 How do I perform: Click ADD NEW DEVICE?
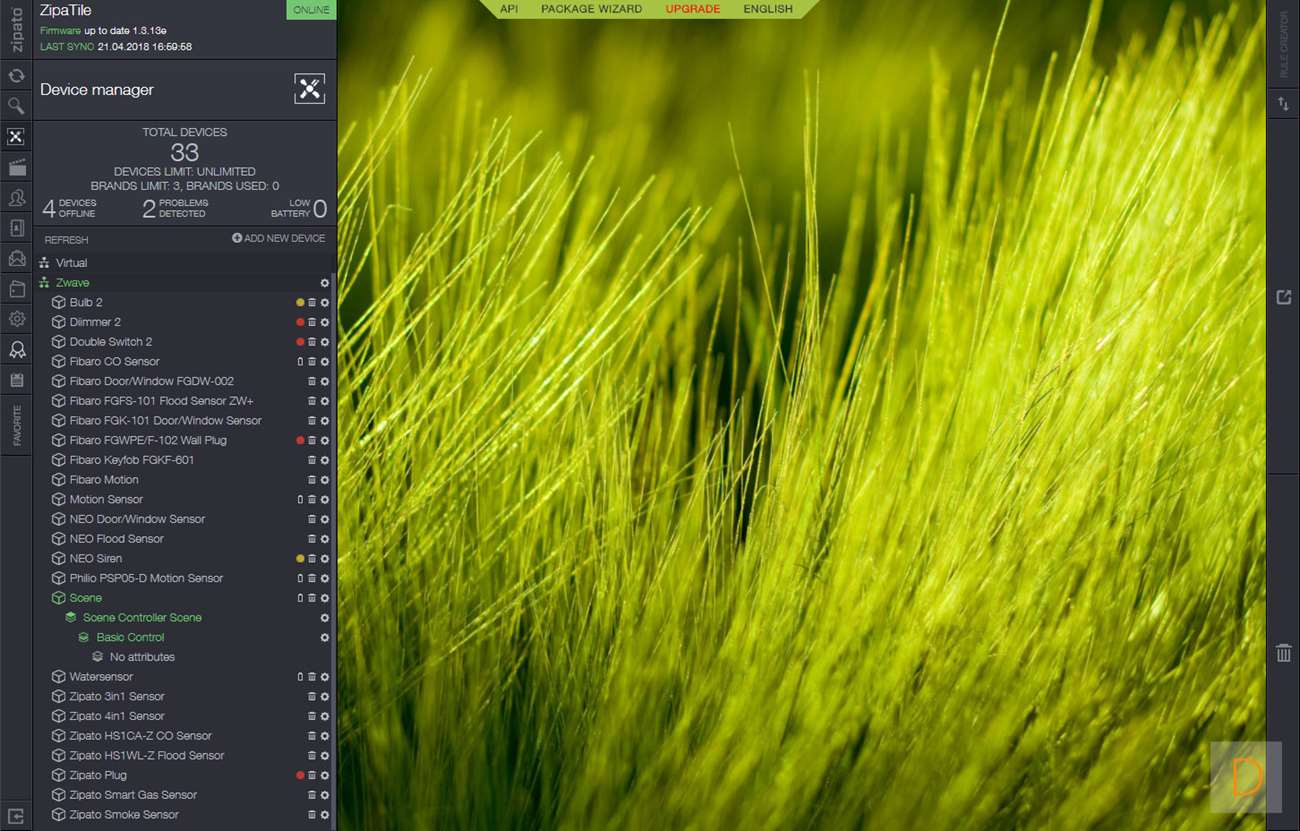[279, 238]
